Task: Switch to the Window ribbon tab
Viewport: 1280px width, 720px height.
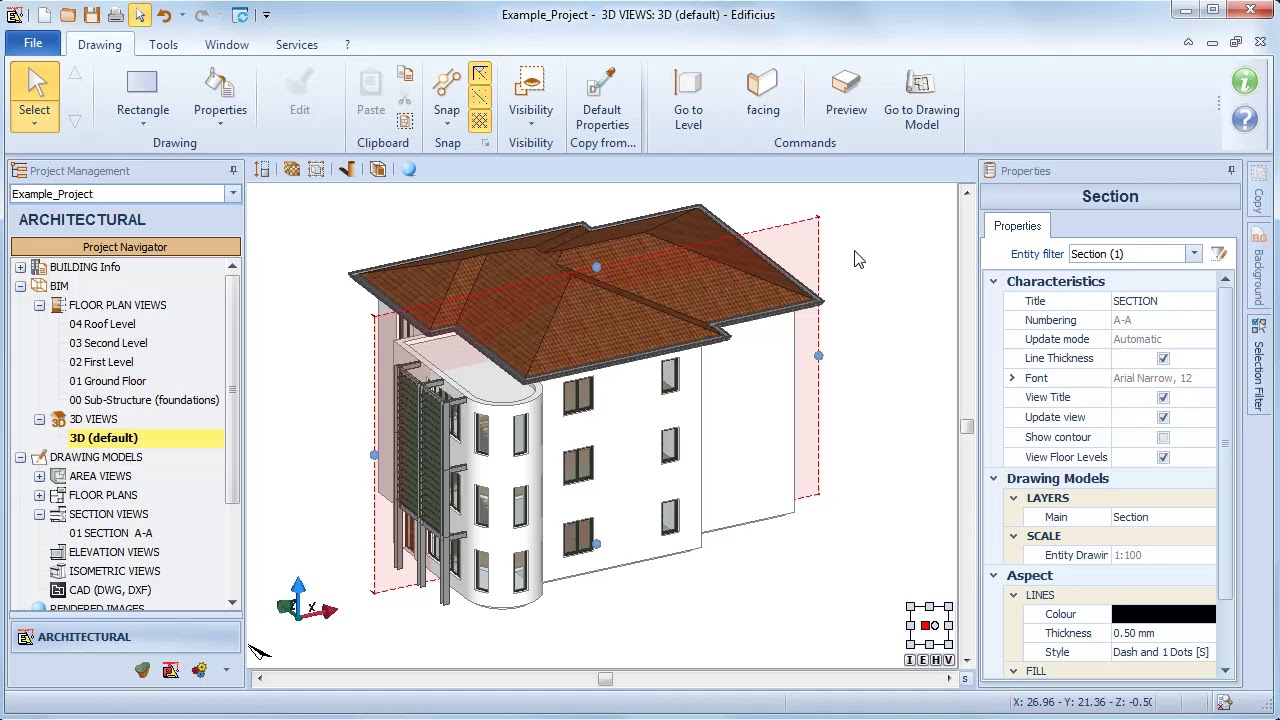Action: 227,45
